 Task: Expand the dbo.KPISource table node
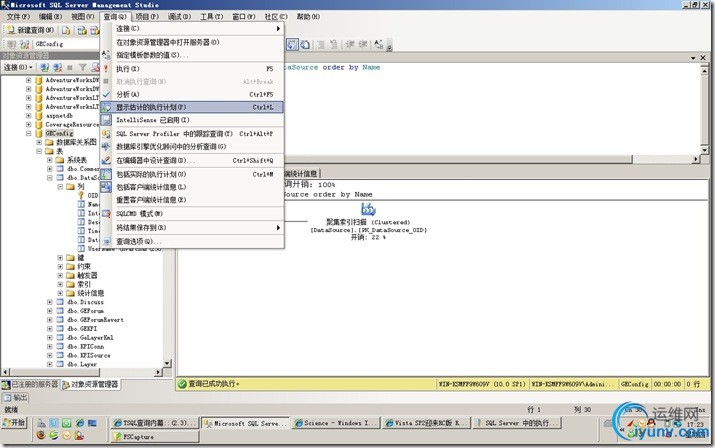tap(50, 355)
